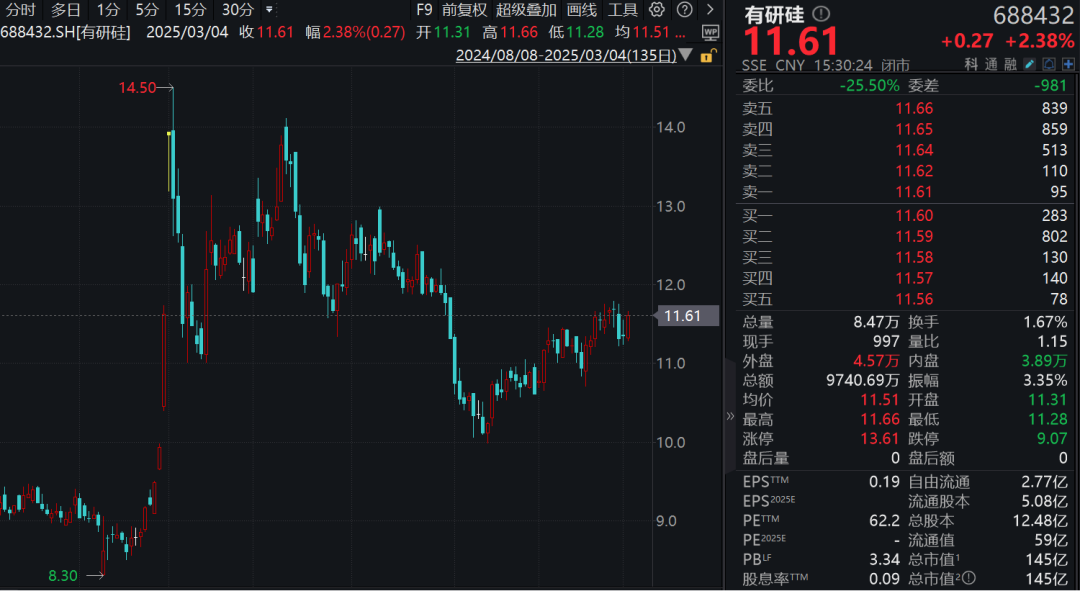Click the WP icon below the toolbar
Screen dimensions: 1080x591
710,32
